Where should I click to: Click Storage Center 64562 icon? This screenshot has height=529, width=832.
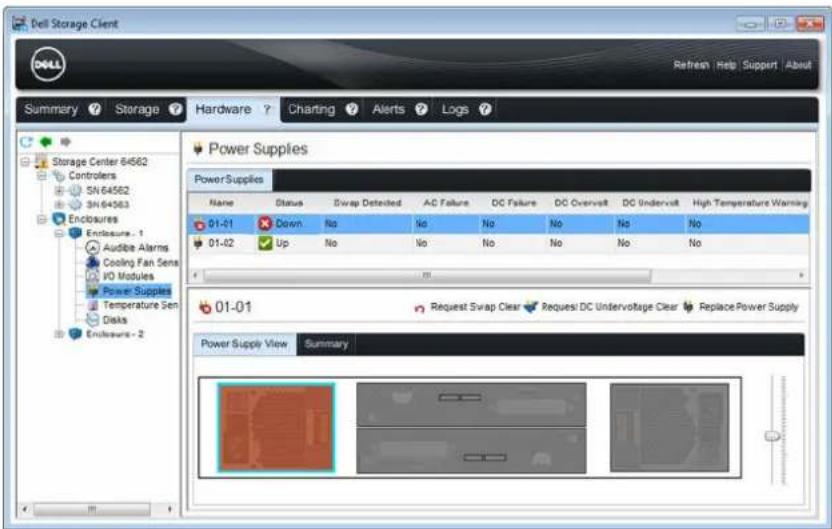pos(41,161)
